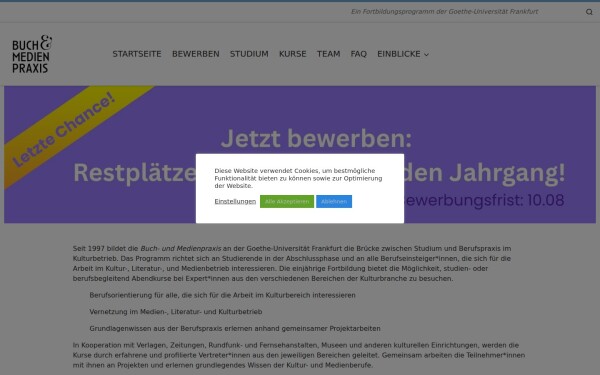Image resolution: width=600 pixels, height=375 pixels.
Task: Open the FAQ page
Action: pyautogui.click(x=359, y=54)
